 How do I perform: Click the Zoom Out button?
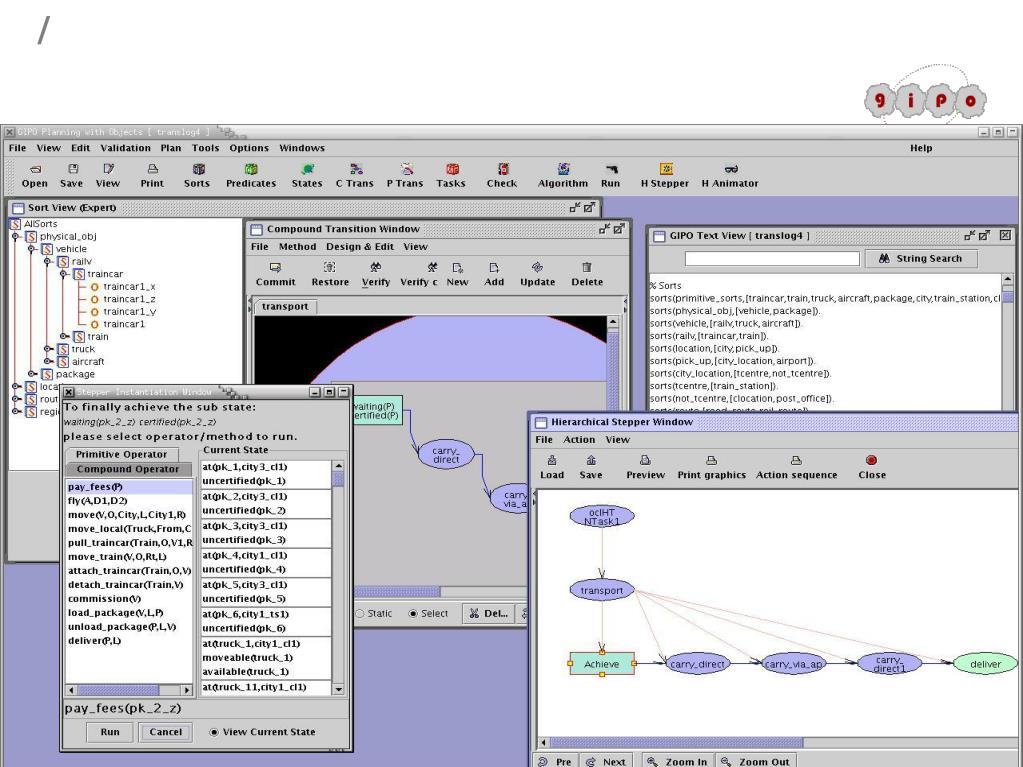tap(756, 761)
